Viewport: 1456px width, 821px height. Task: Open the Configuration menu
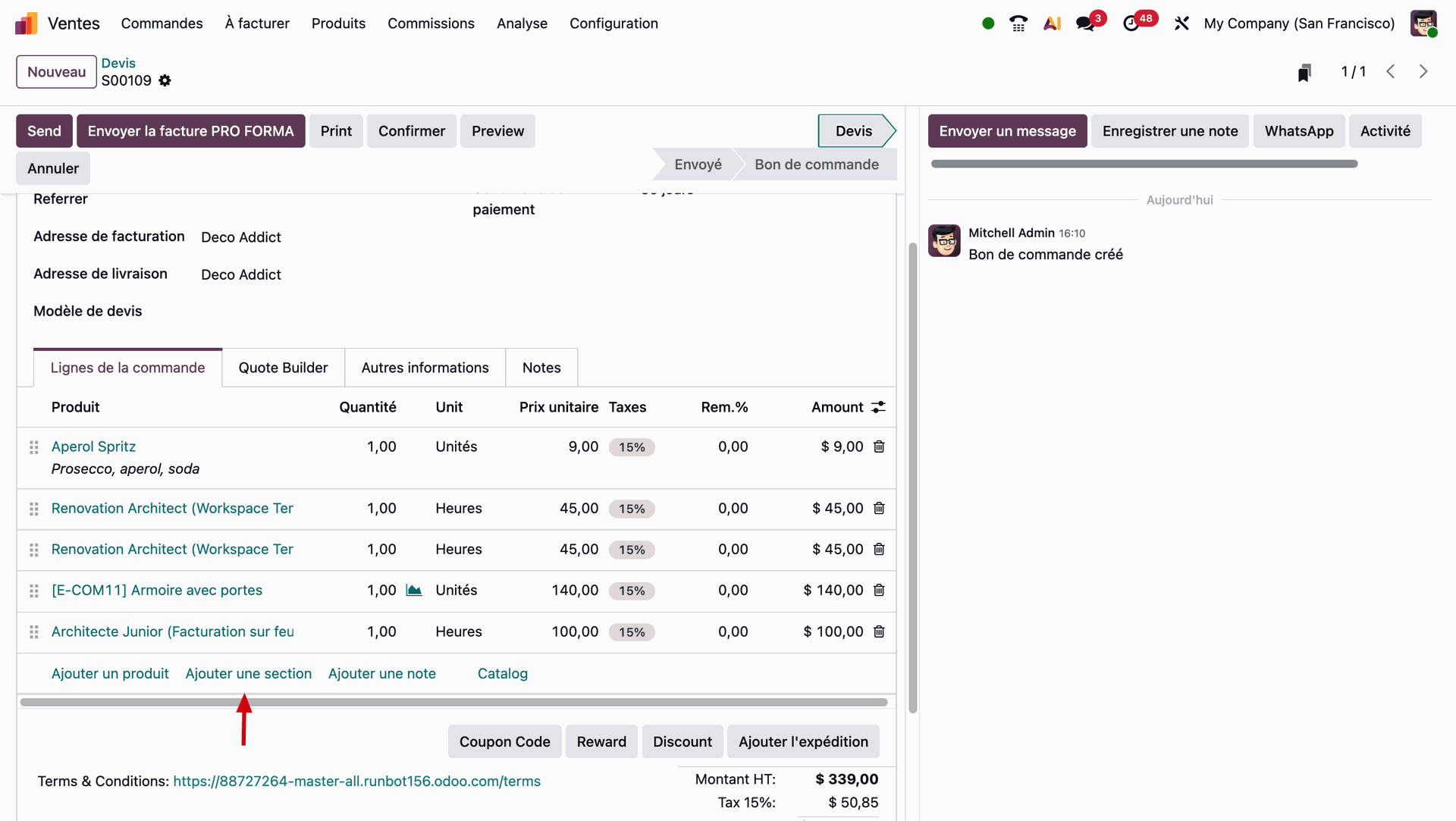tap(613, 24)
